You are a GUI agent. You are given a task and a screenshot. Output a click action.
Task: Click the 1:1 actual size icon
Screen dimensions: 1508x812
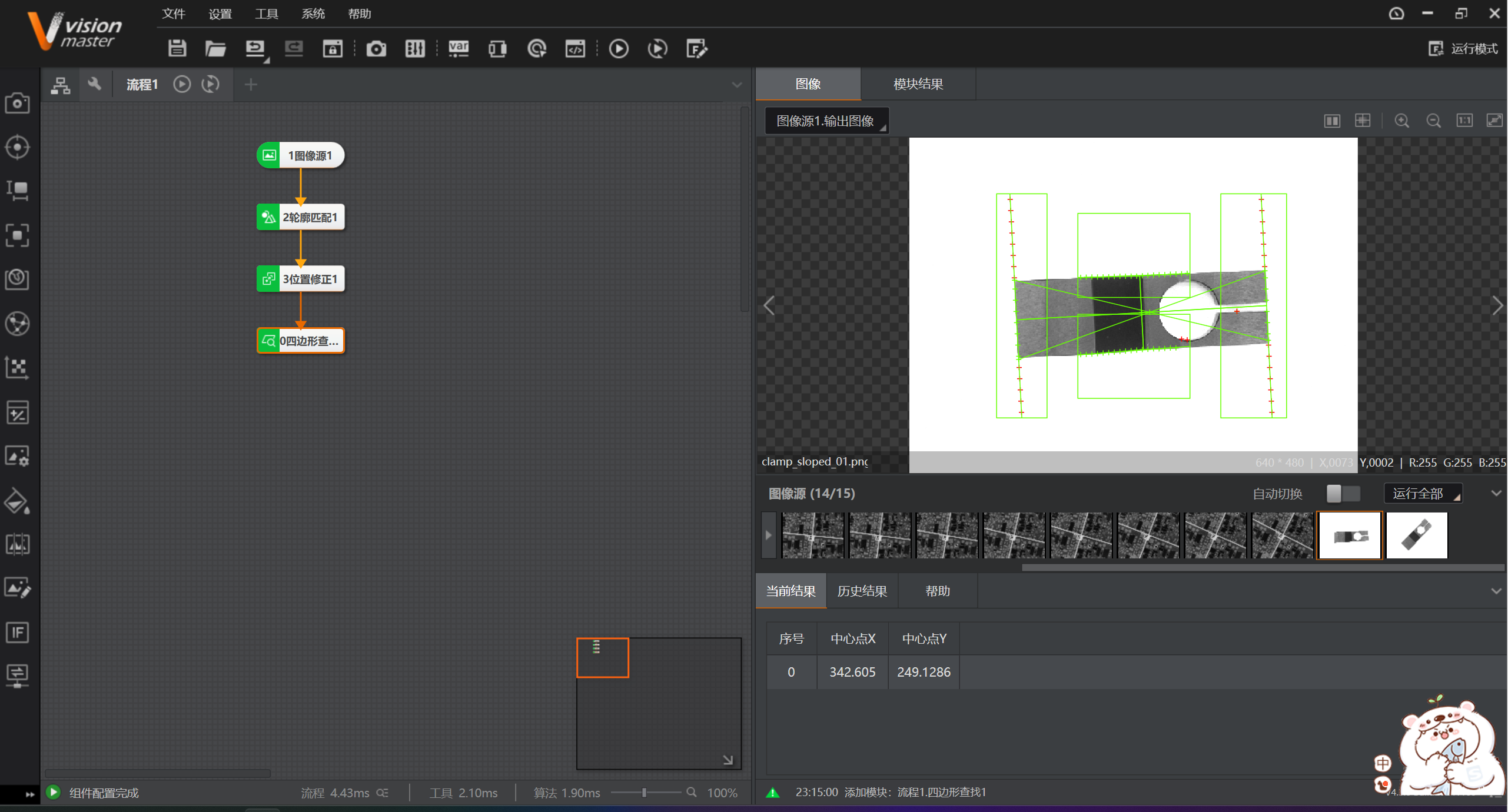point(1464,121)
